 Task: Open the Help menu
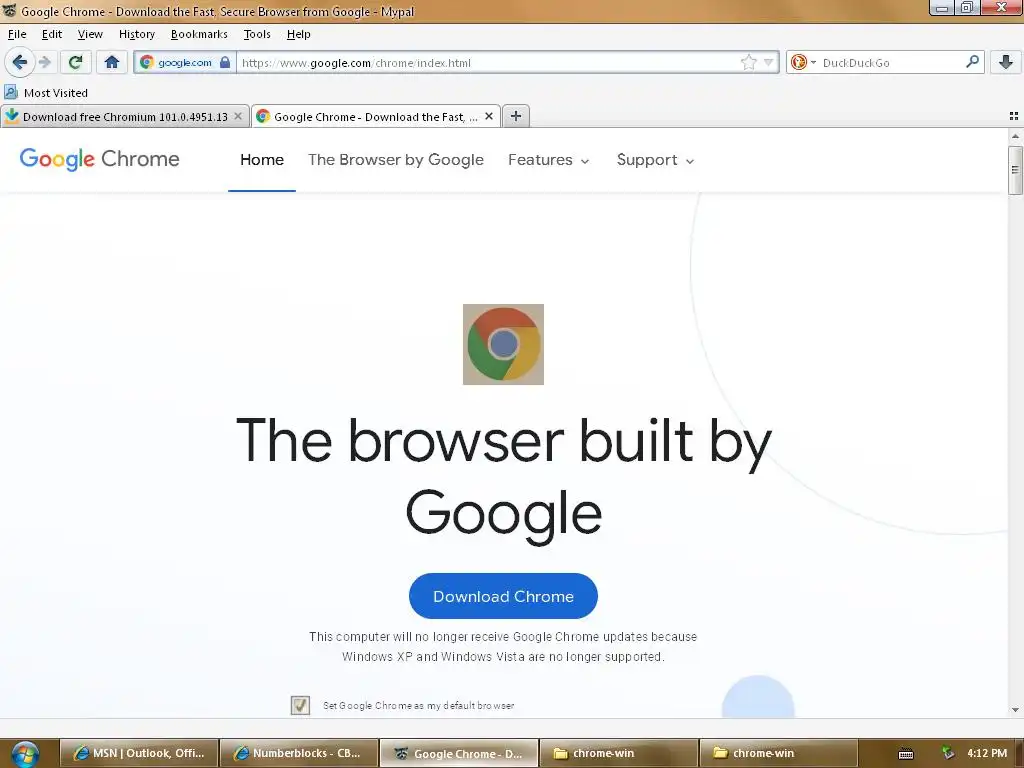298,34
